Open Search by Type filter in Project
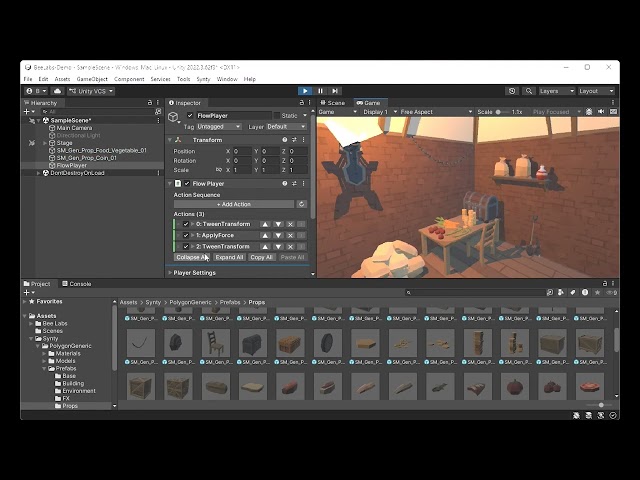Image resolution: width=640 pixels, height=480 pixels. click(560, 292)
